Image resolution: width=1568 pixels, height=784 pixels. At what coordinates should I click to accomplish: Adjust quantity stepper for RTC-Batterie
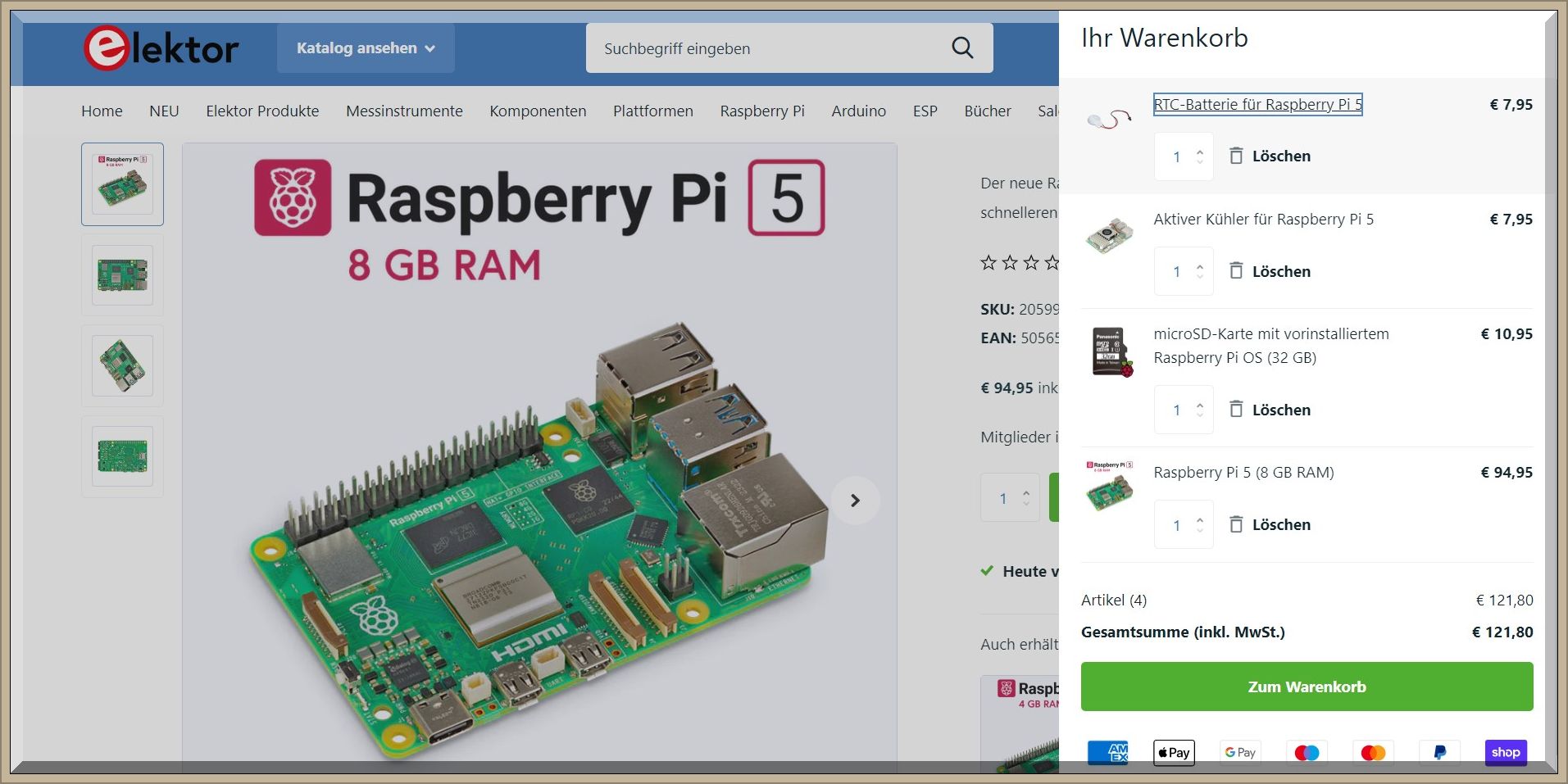pos(1200,156)
